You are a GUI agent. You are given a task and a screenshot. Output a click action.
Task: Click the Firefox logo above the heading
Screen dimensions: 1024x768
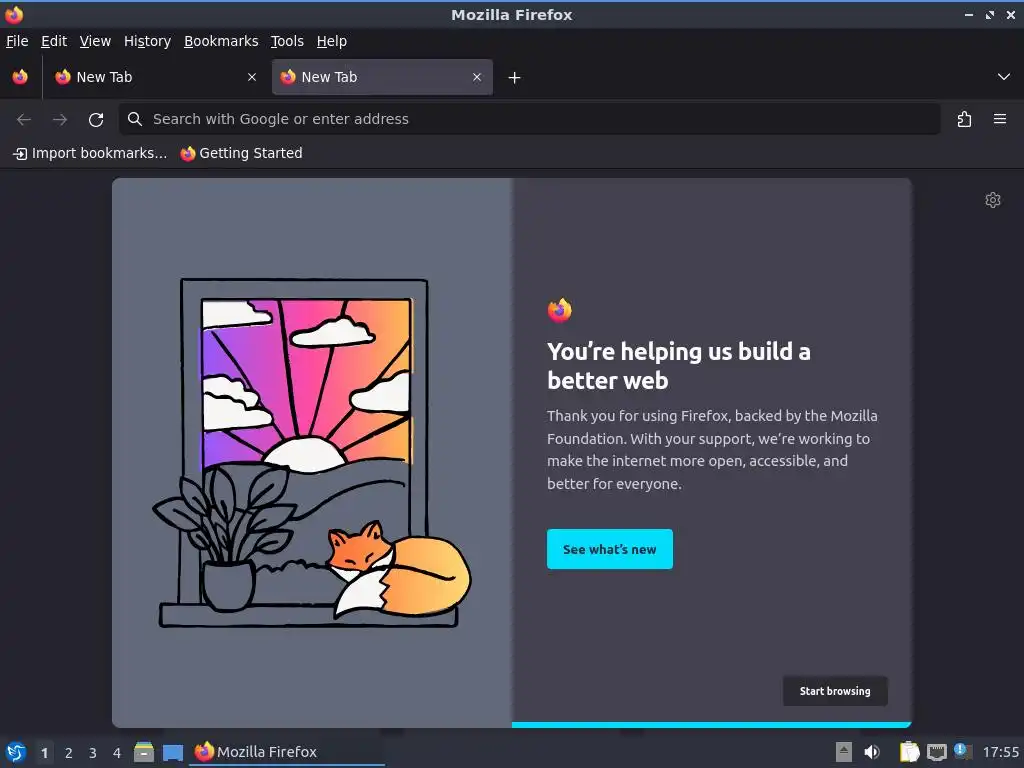point(560,310)
